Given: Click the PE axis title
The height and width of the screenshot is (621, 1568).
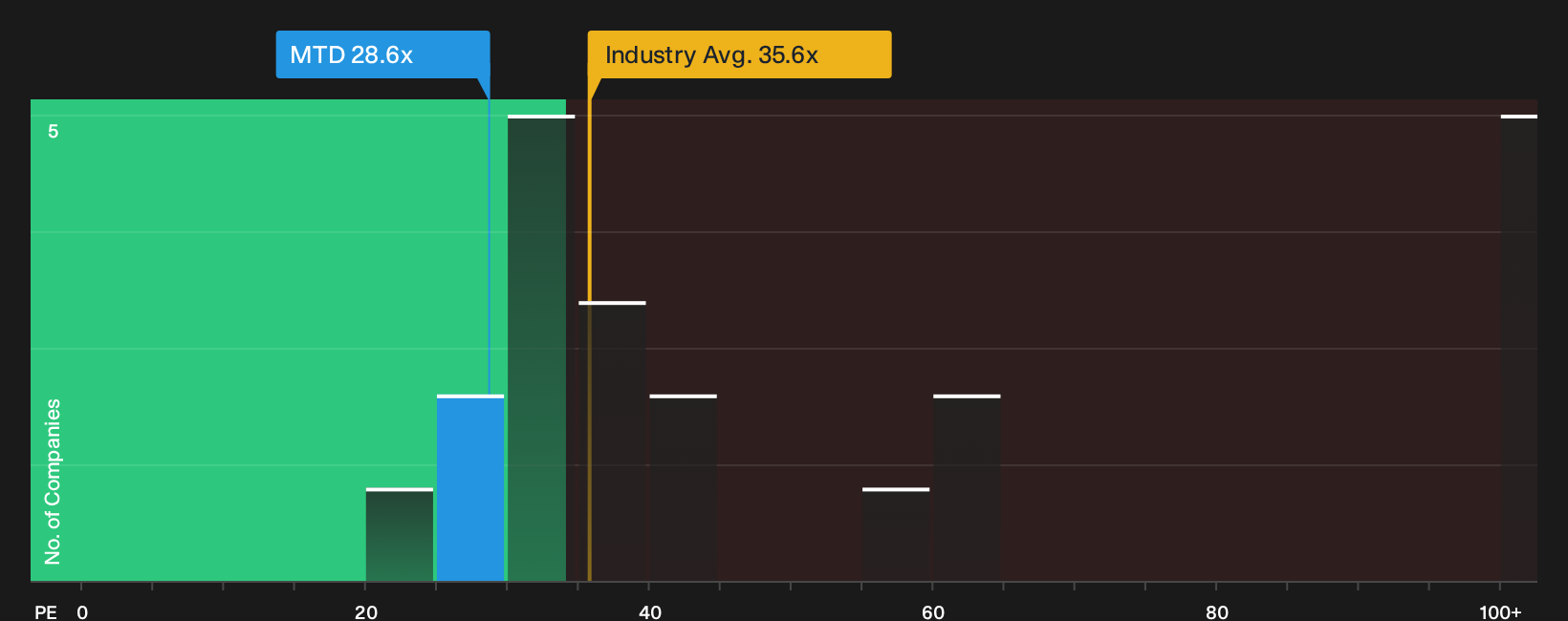Looking at the screenshot, I should [x=46, y=611].
